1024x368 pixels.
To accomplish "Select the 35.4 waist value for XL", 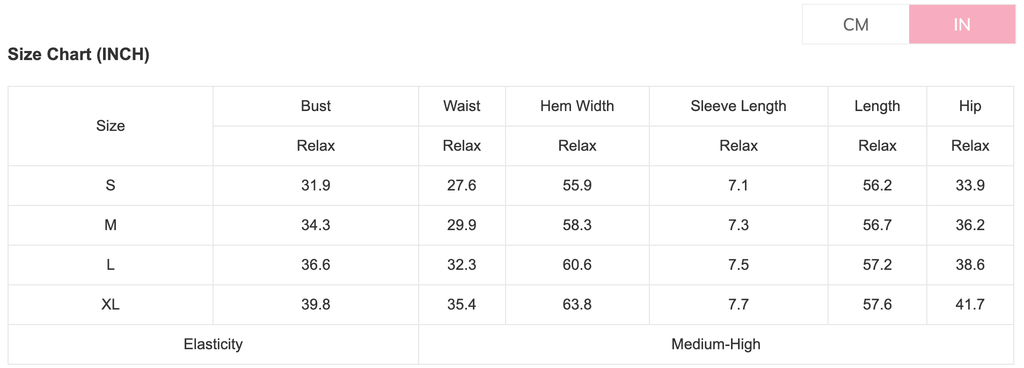I will click(x=462, y=305).
